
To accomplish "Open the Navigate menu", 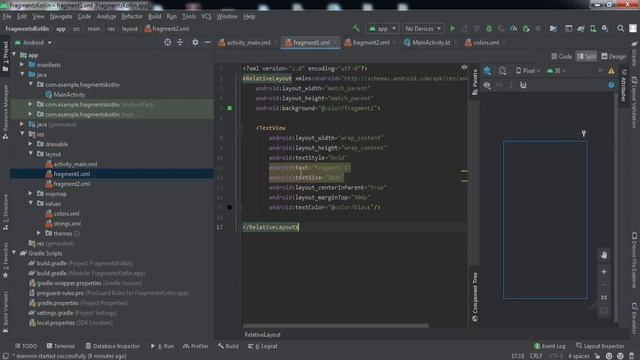I will click(61, 17).
